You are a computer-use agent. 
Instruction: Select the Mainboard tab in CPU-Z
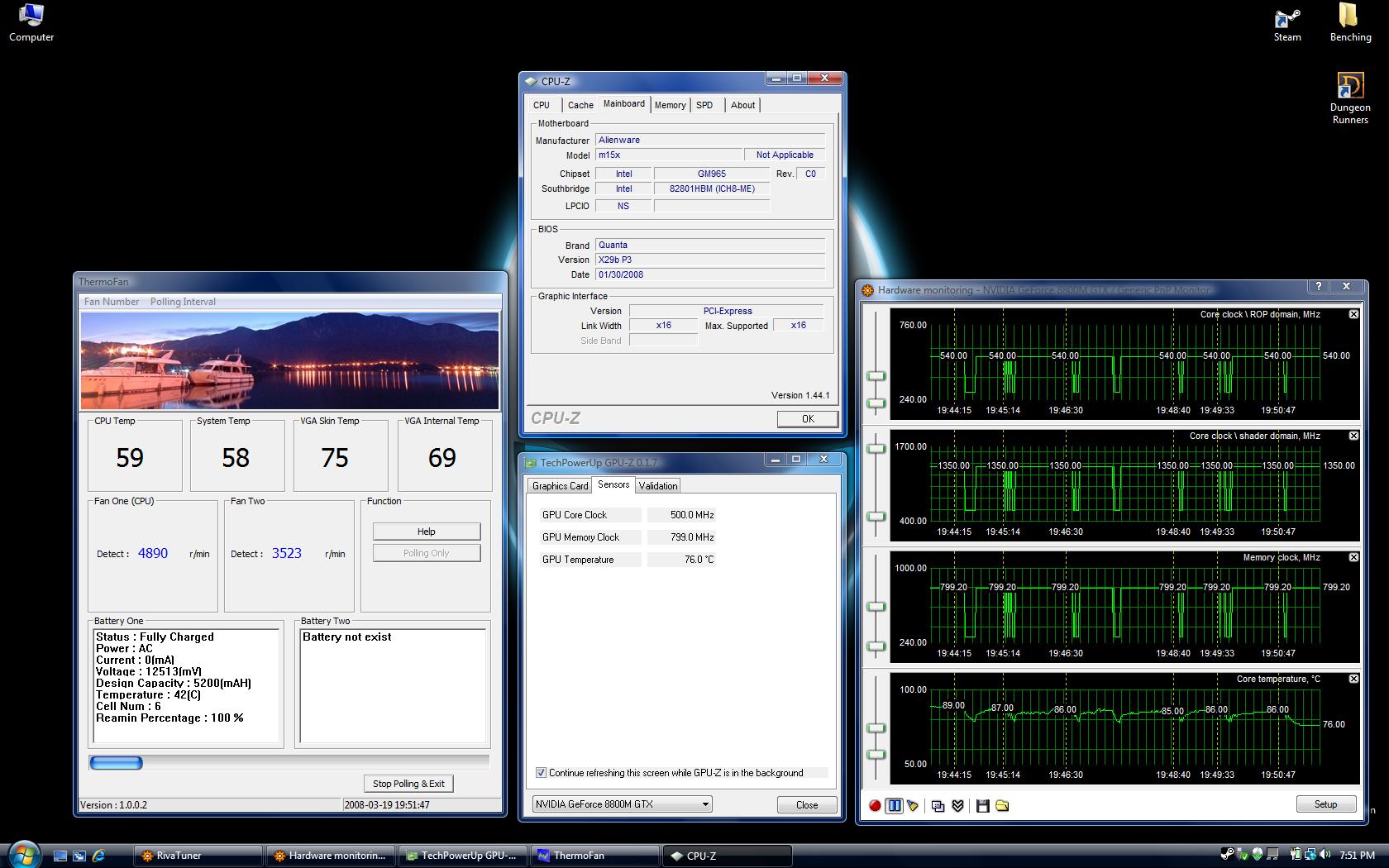[624, 104]
